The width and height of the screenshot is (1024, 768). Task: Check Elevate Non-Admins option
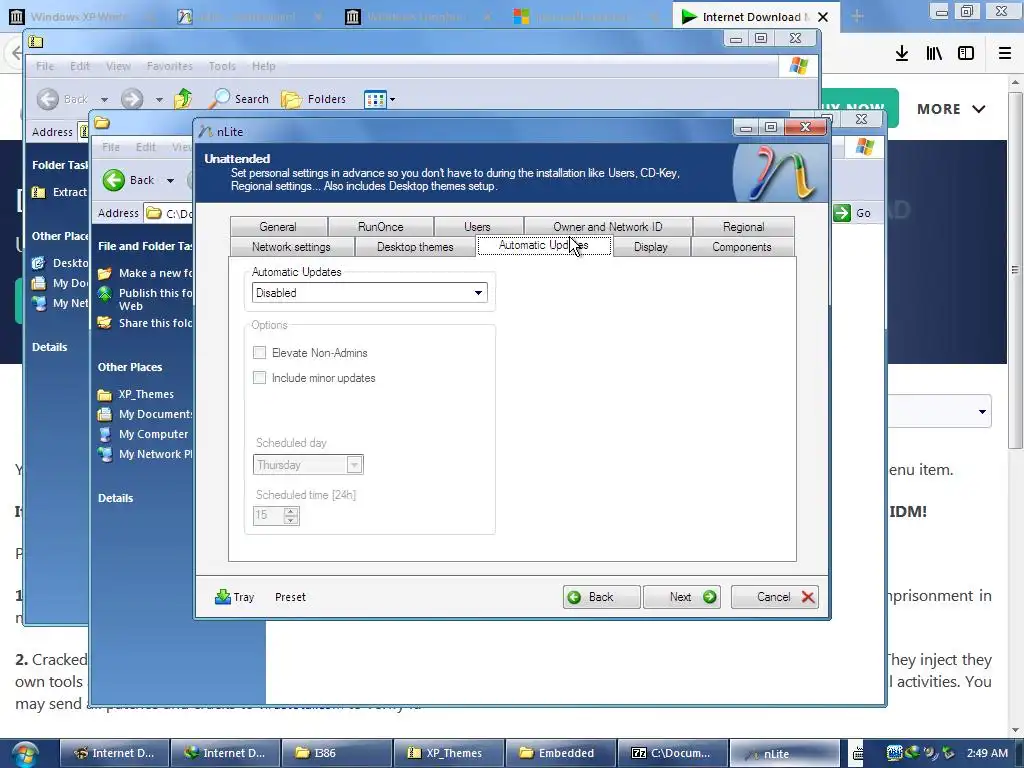259,353
